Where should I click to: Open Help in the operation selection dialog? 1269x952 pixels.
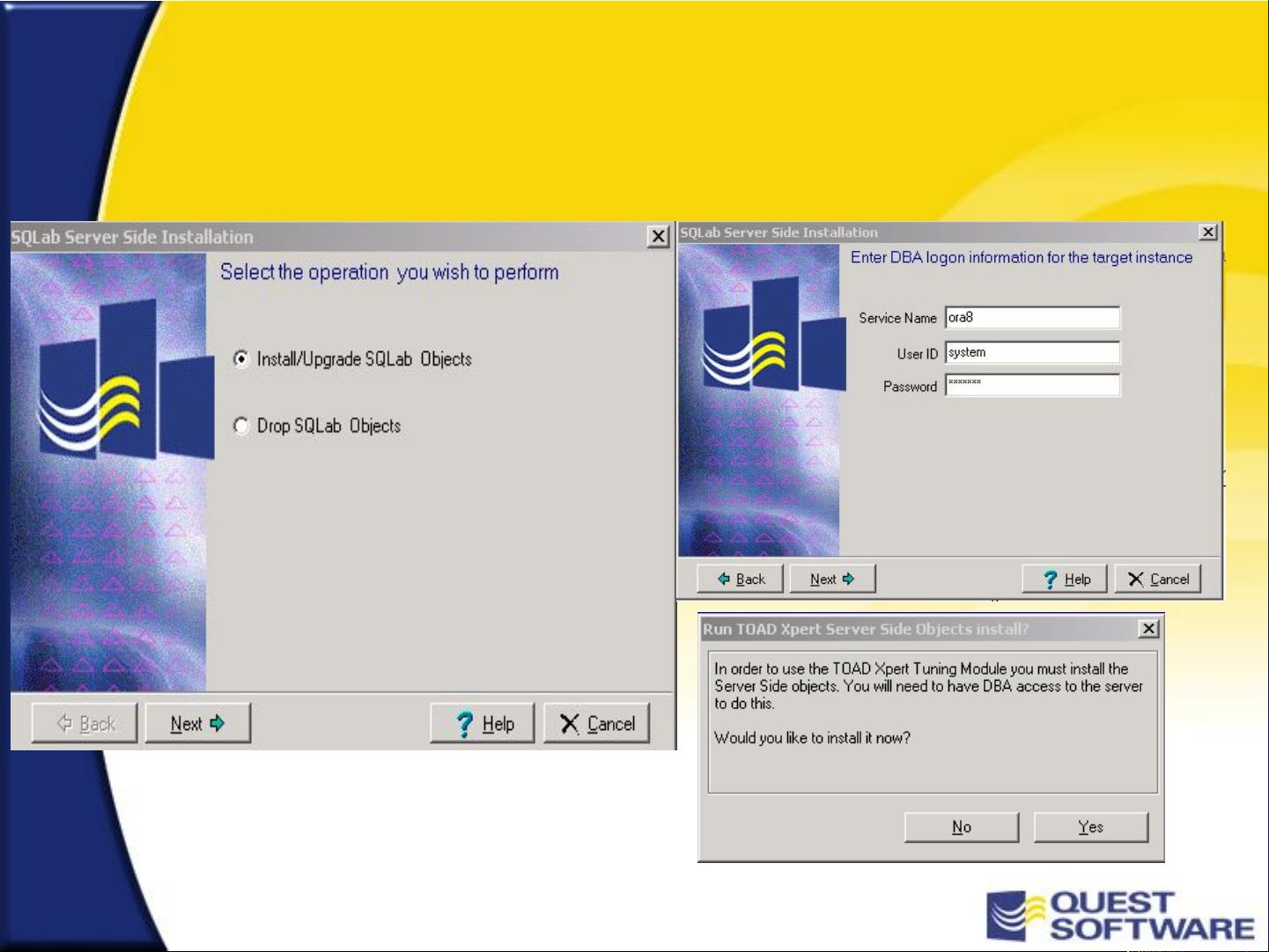[x=483, y=724]
